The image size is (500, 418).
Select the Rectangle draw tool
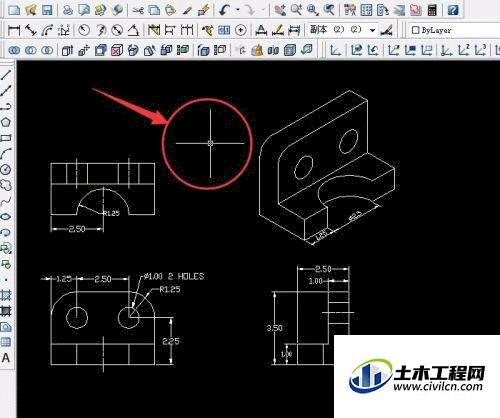pyautogui.click(x=6, y=138)
